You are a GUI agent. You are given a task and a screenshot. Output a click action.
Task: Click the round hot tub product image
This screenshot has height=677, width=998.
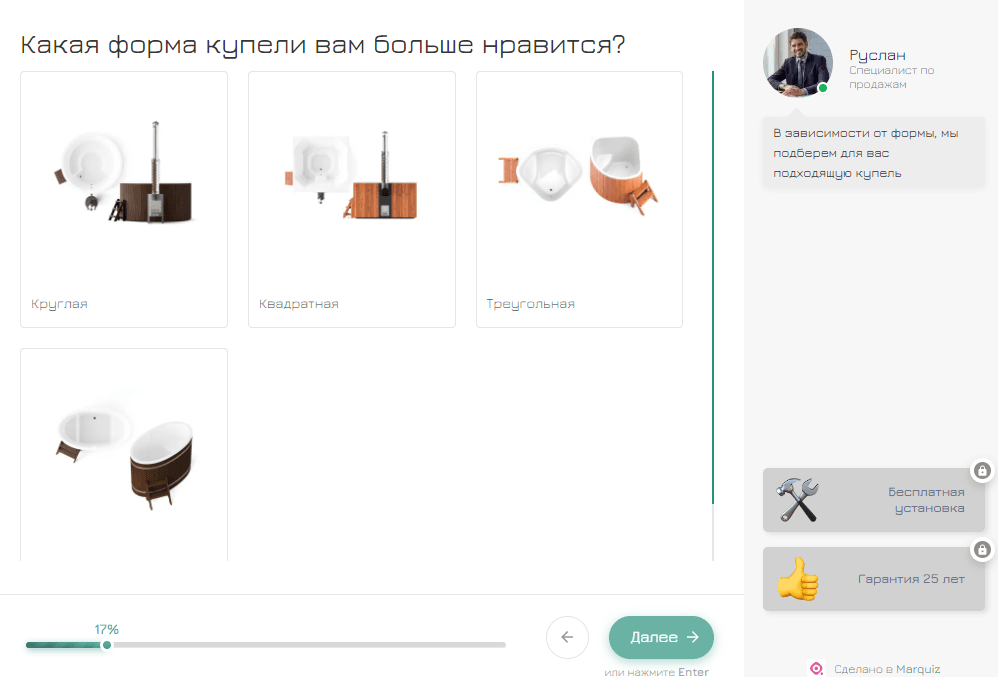124,172
